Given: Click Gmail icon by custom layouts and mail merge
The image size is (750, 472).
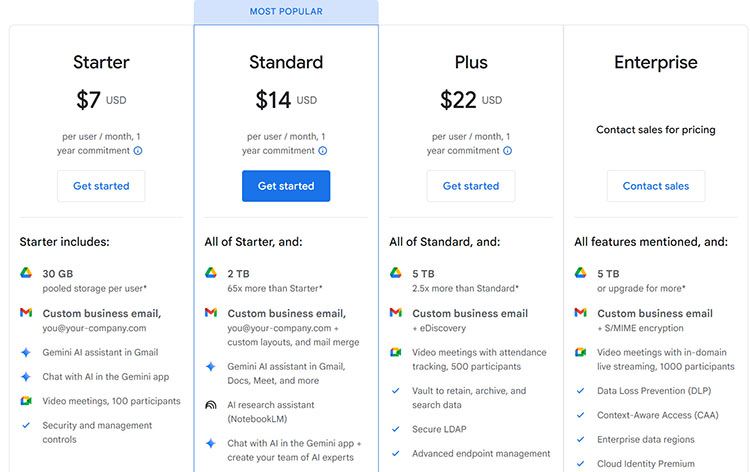Looking at the screenshot, I should point(211,313).
